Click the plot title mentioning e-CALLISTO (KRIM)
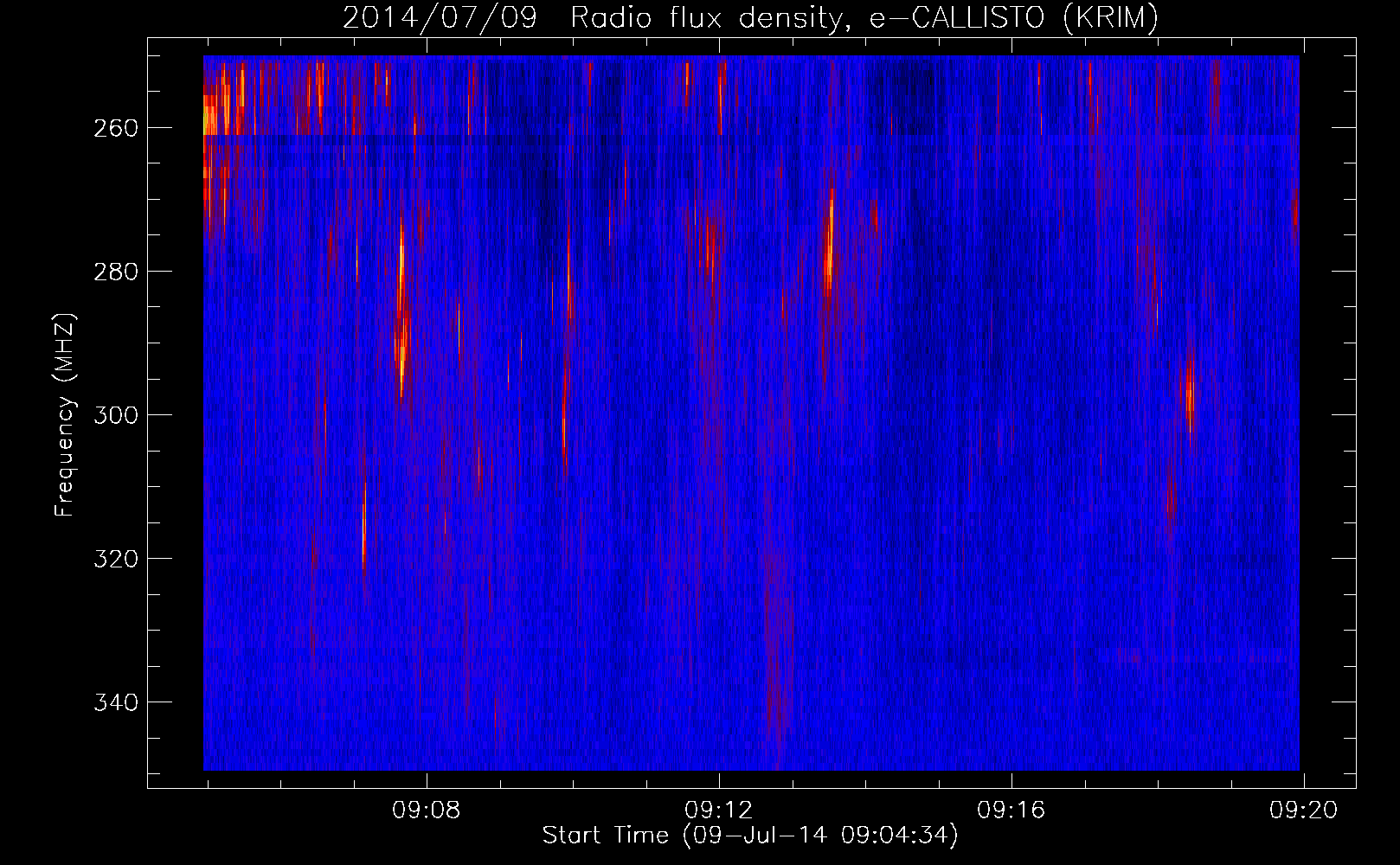 pyautogui.click(x=750, y=17)
